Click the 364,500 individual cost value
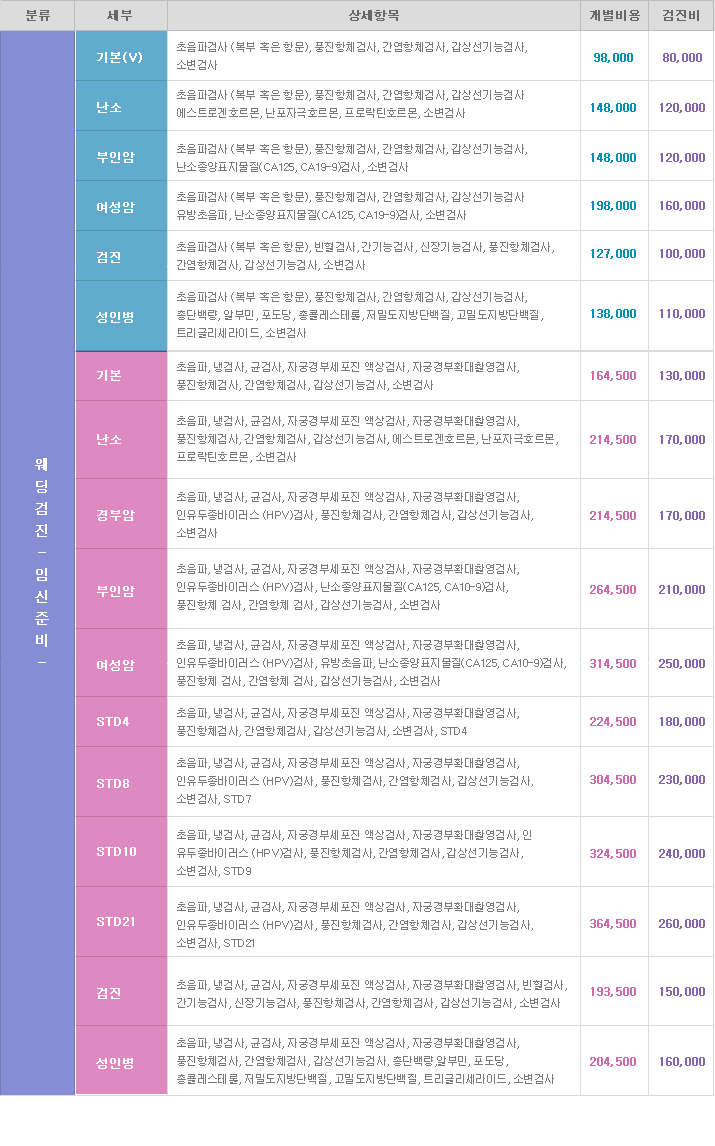 click(613, 923)
